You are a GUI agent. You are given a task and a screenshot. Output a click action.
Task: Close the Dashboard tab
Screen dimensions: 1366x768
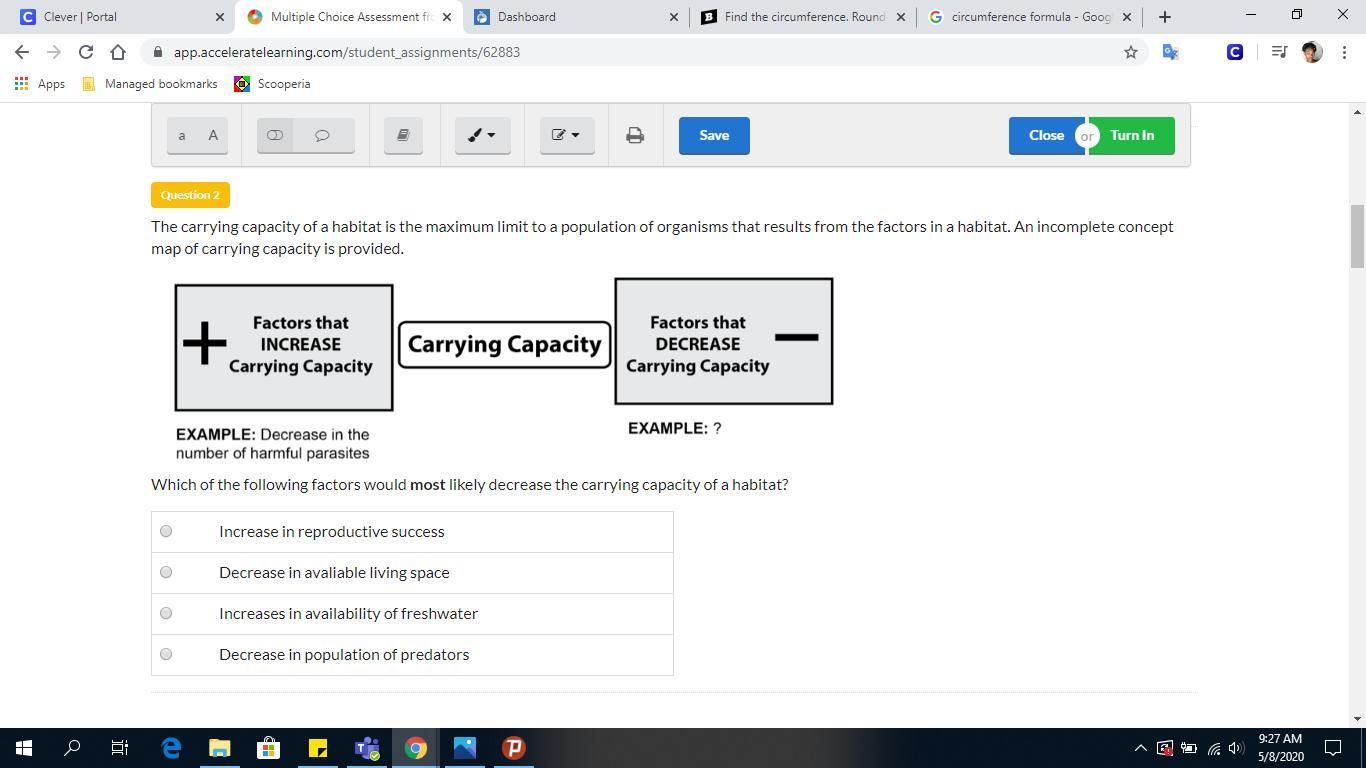tap(673, 17)
